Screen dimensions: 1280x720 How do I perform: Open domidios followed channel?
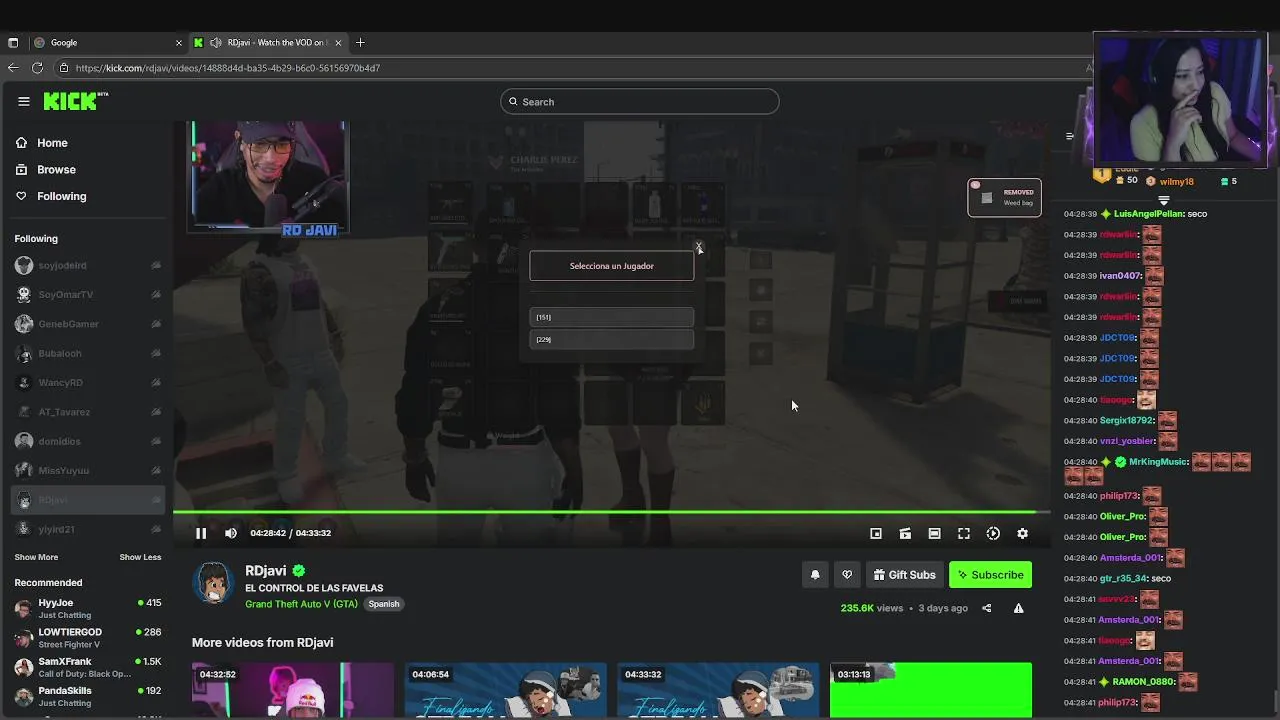[x=88, y=441]
